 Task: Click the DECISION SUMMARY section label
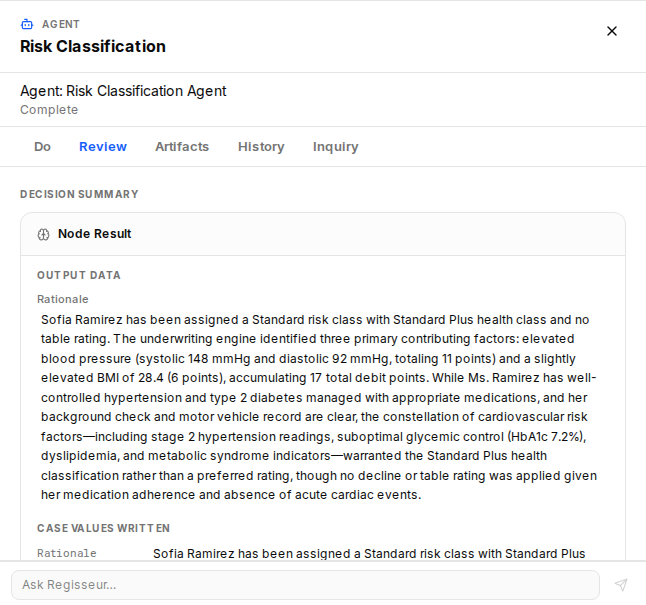click(79, 194)
